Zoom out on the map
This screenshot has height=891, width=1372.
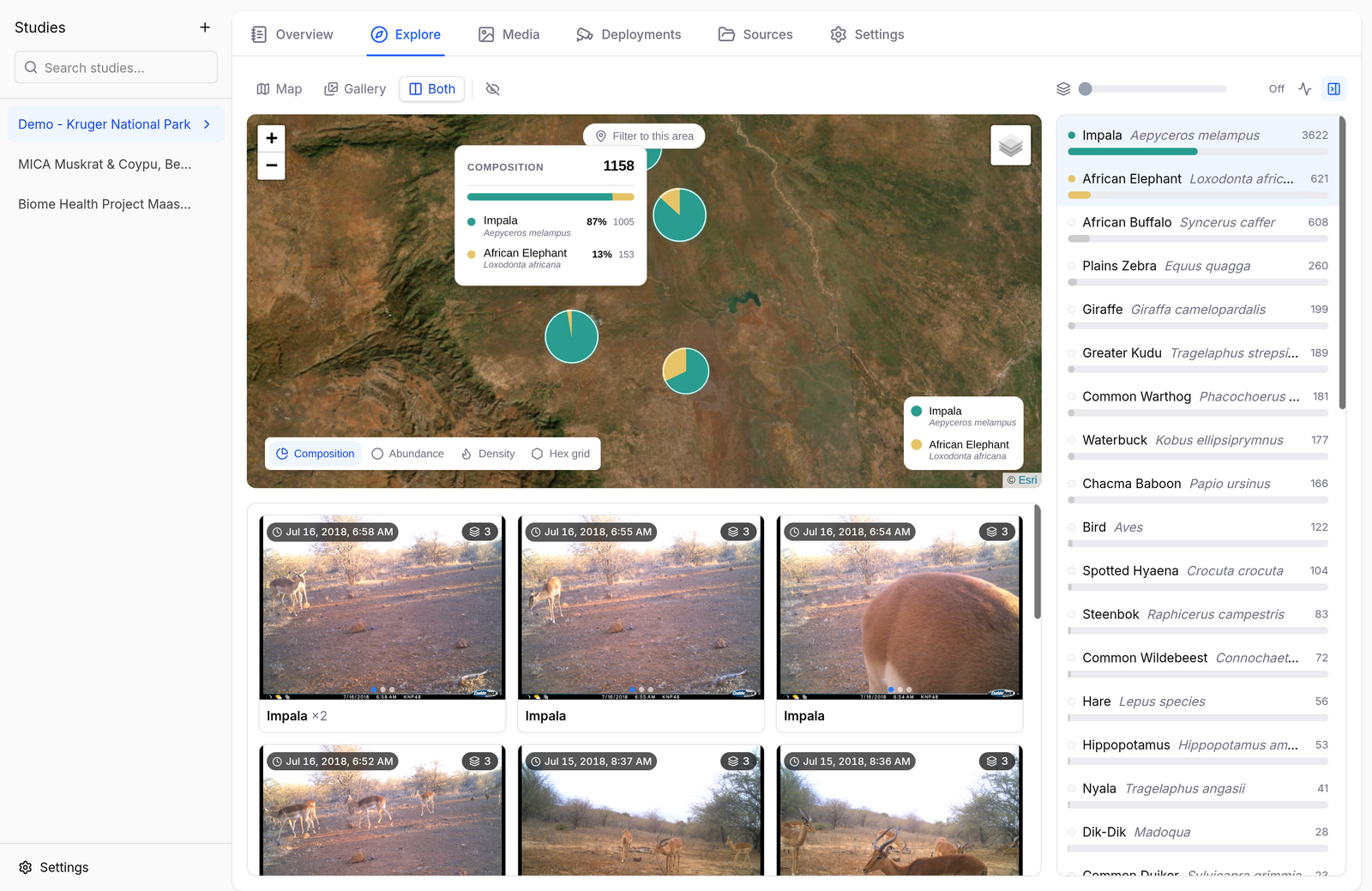tap(272, 166)
